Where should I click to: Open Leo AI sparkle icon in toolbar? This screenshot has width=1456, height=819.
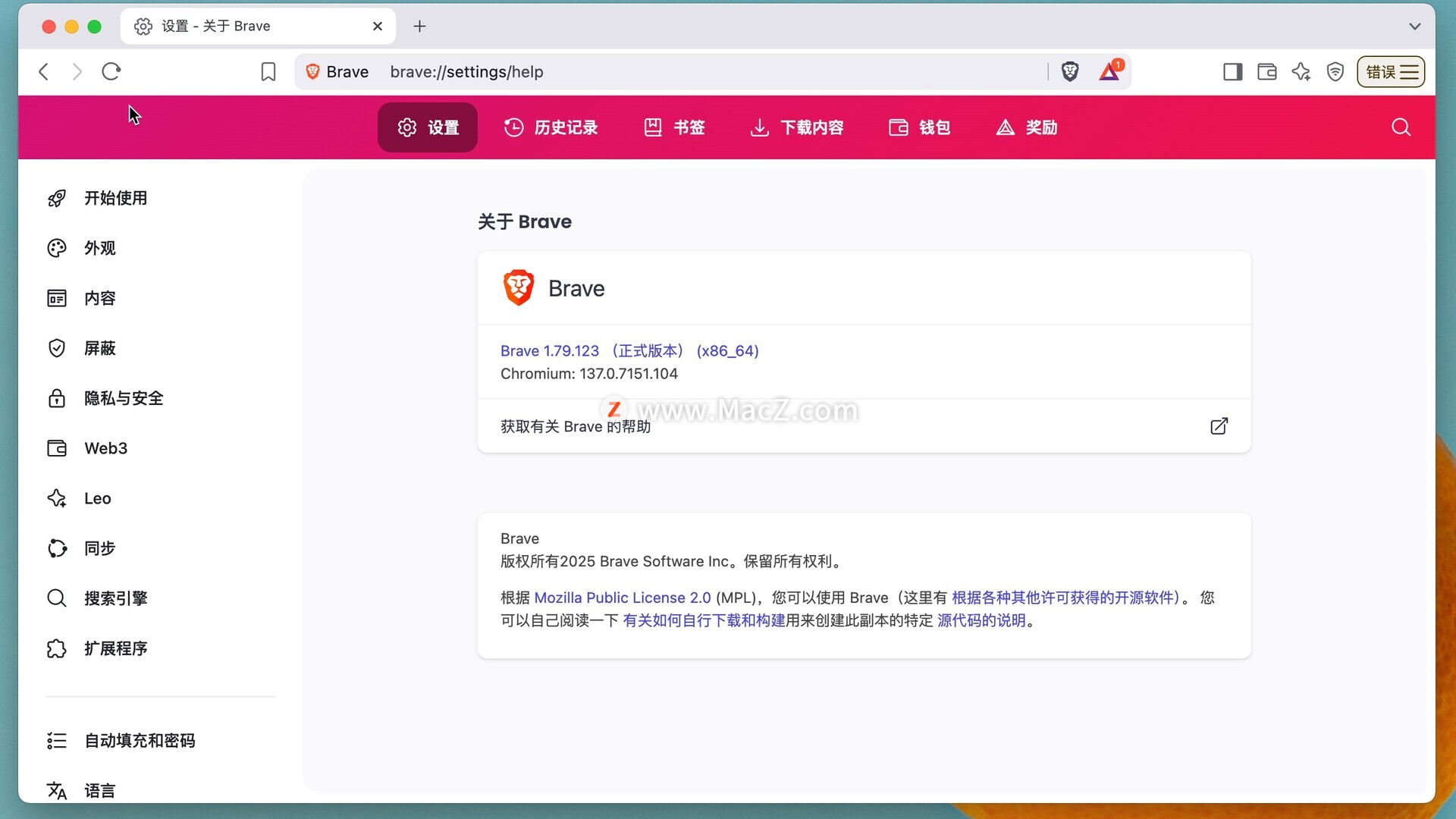(x=1301, y=71)
